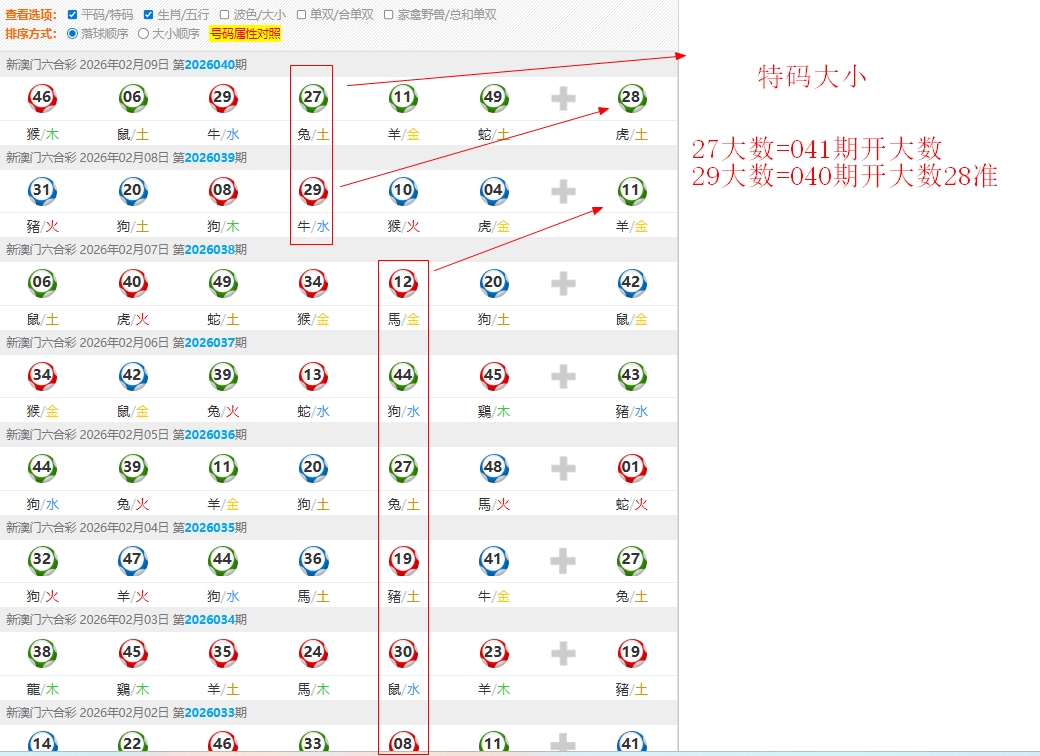Uncheck the 平码/特码 checkbox
Screen dimensions: 1040x756
pos(73,15)
